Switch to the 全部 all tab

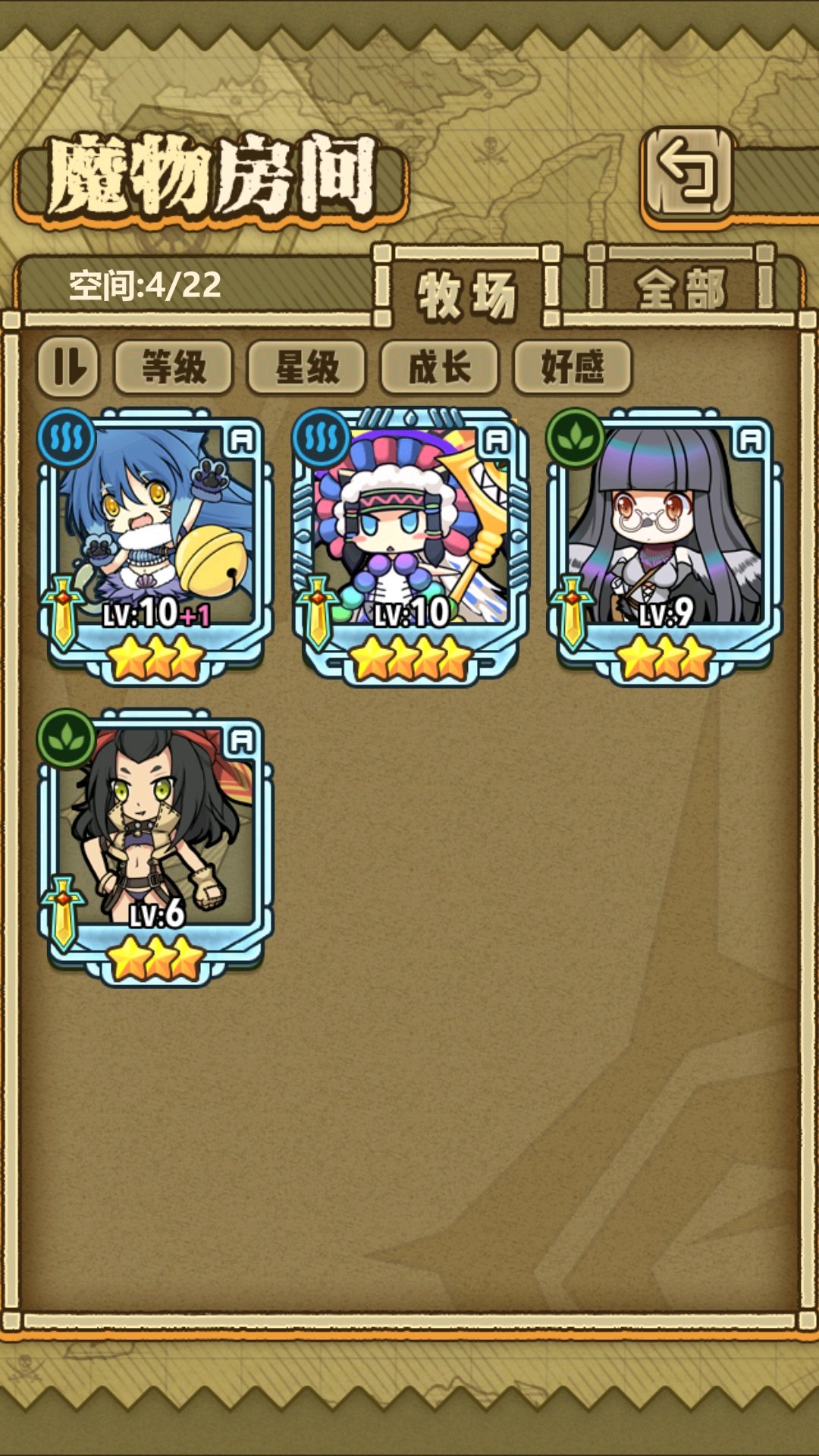click(681, 289)
